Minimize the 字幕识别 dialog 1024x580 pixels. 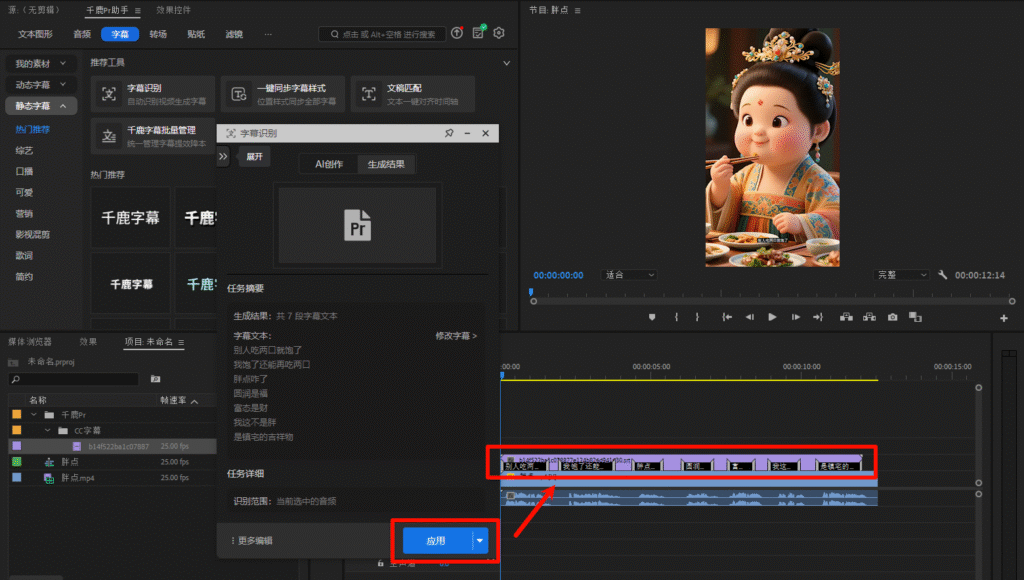tap(468, 133)
